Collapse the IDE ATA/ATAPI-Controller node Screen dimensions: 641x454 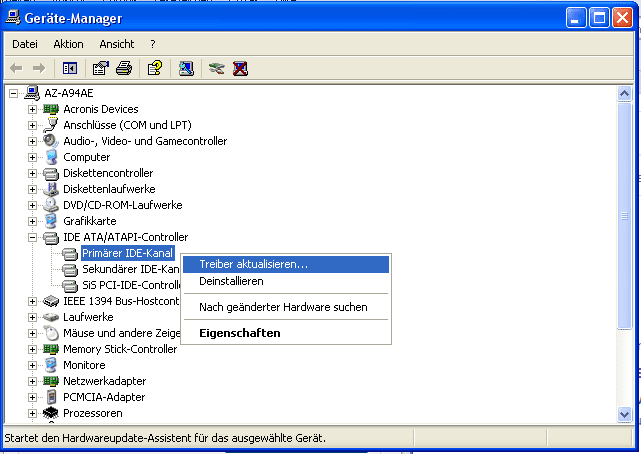[x=32, y=237]
